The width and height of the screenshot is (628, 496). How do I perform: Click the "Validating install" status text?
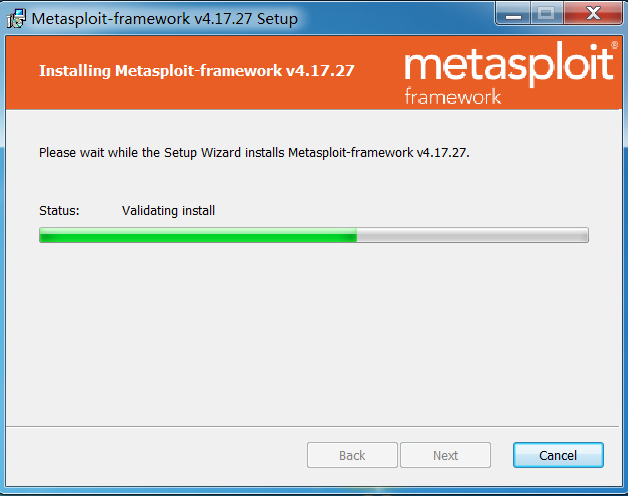coord(168,211)
